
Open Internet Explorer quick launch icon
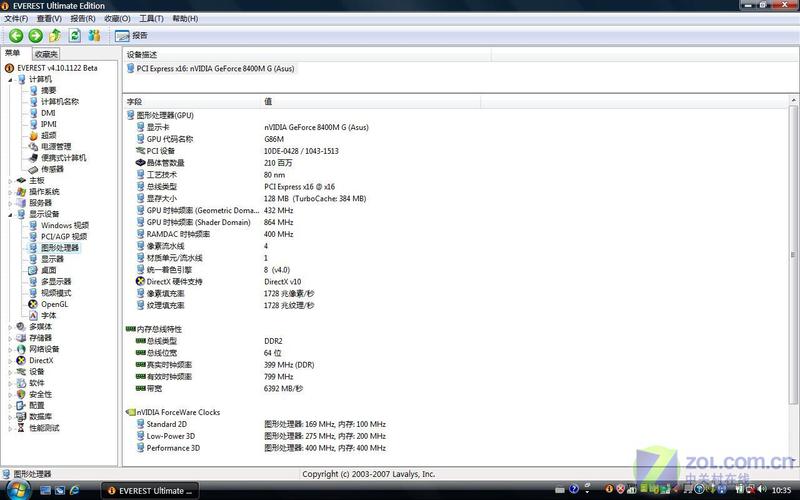pyautogui.click(x=74, y=490)
